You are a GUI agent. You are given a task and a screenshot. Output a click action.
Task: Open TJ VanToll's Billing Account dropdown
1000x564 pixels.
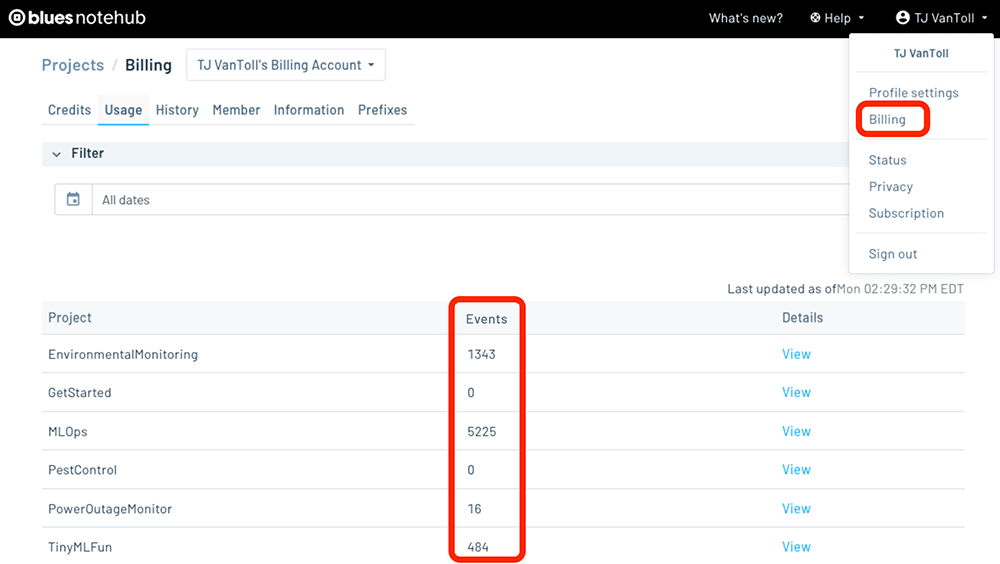coord(286,65)
